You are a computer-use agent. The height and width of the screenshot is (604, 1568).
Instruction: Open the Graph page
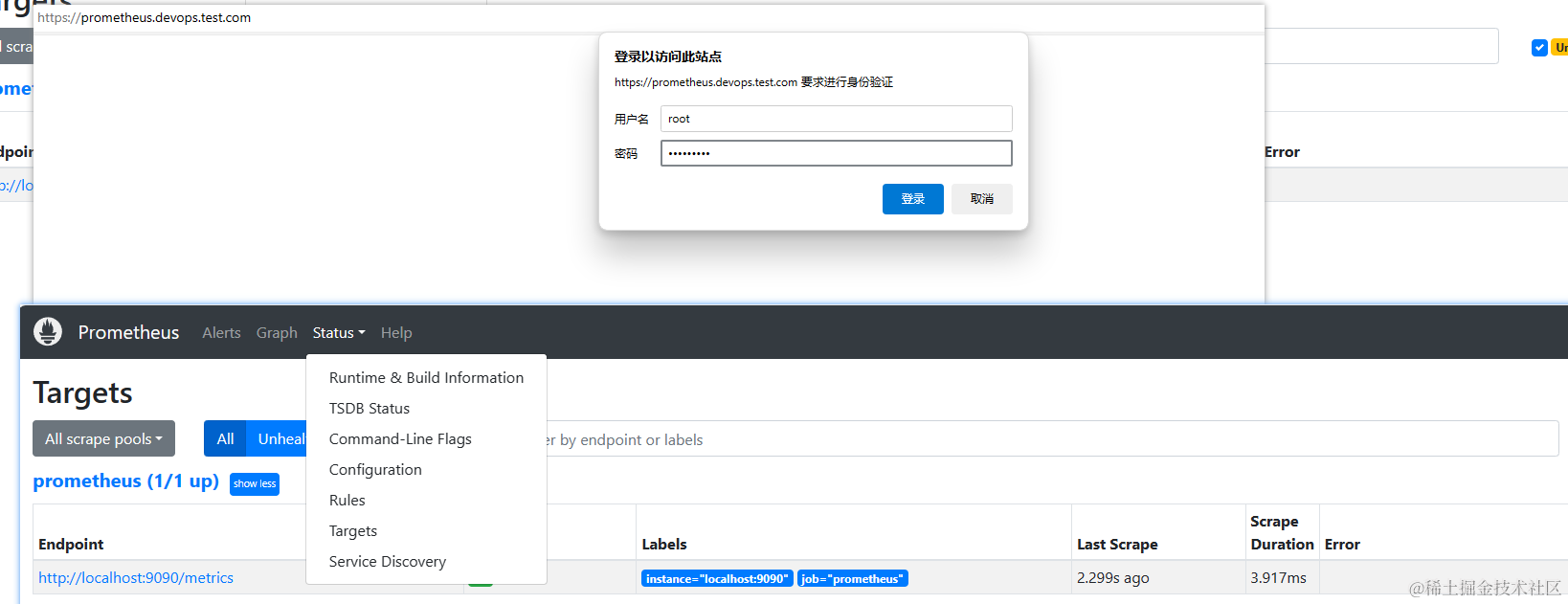(277, 332)
